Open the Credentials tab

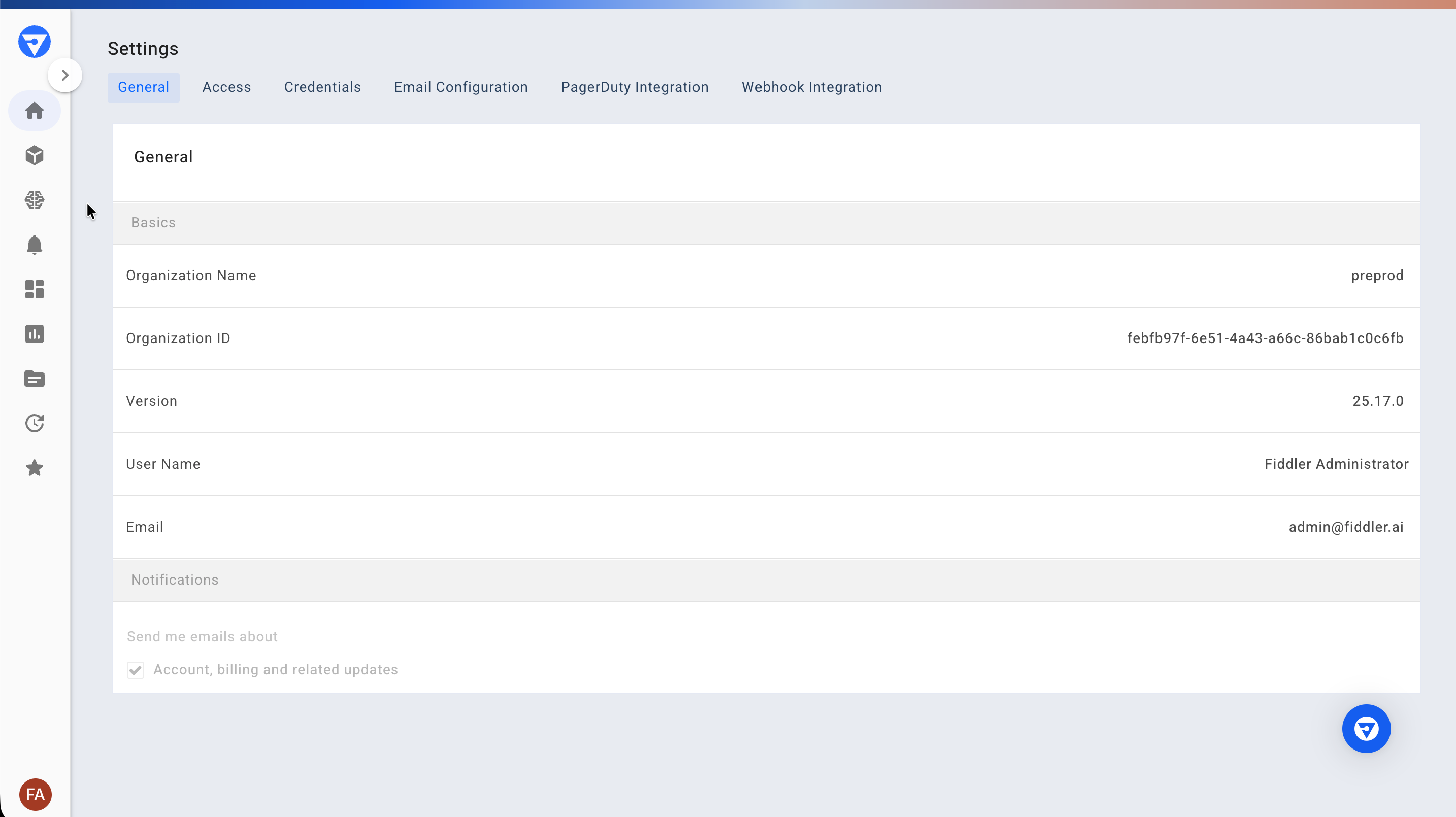click(322, 87)
